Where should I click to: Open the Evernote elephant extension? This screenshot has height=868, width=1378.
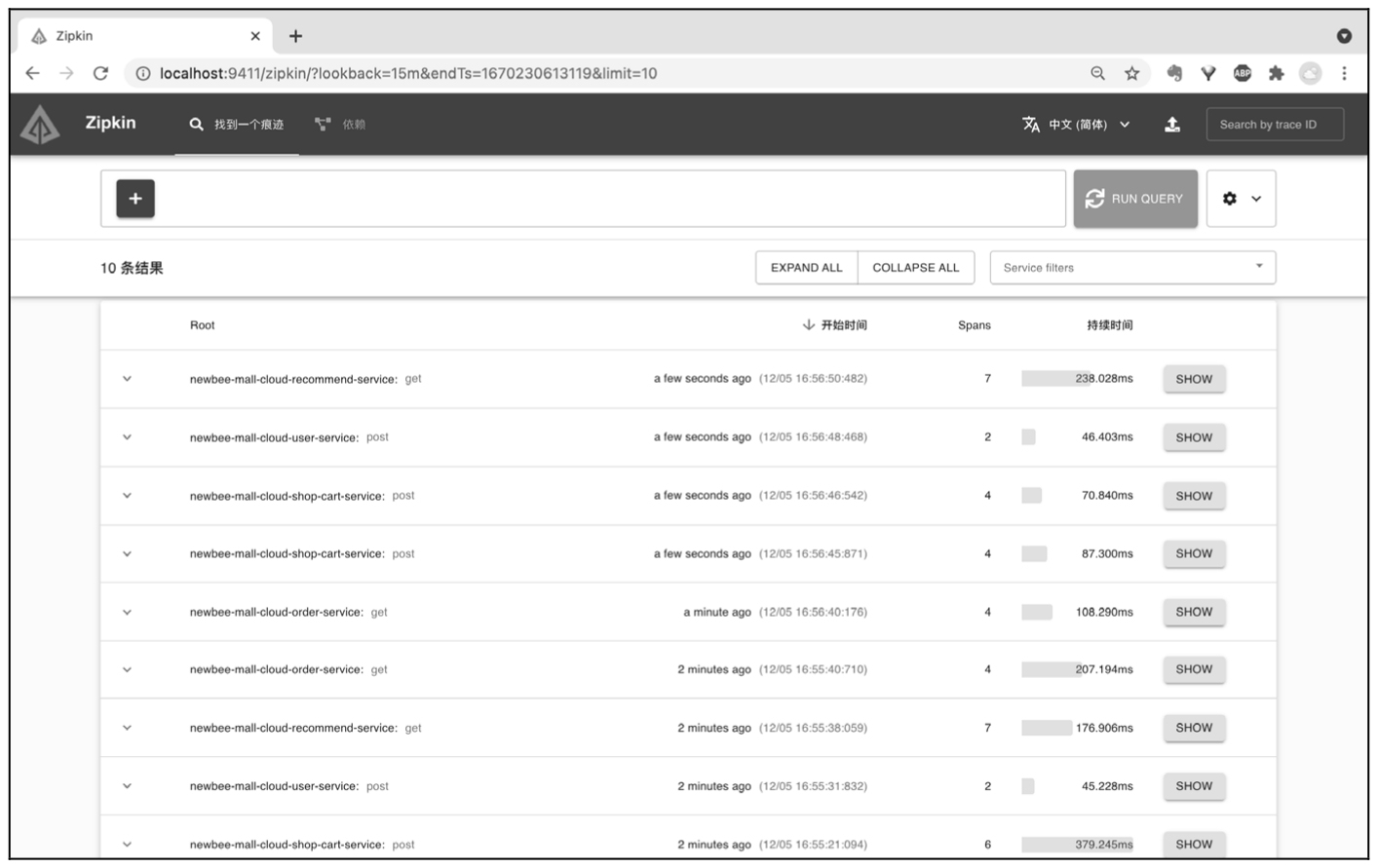(x=1174, y=73)
